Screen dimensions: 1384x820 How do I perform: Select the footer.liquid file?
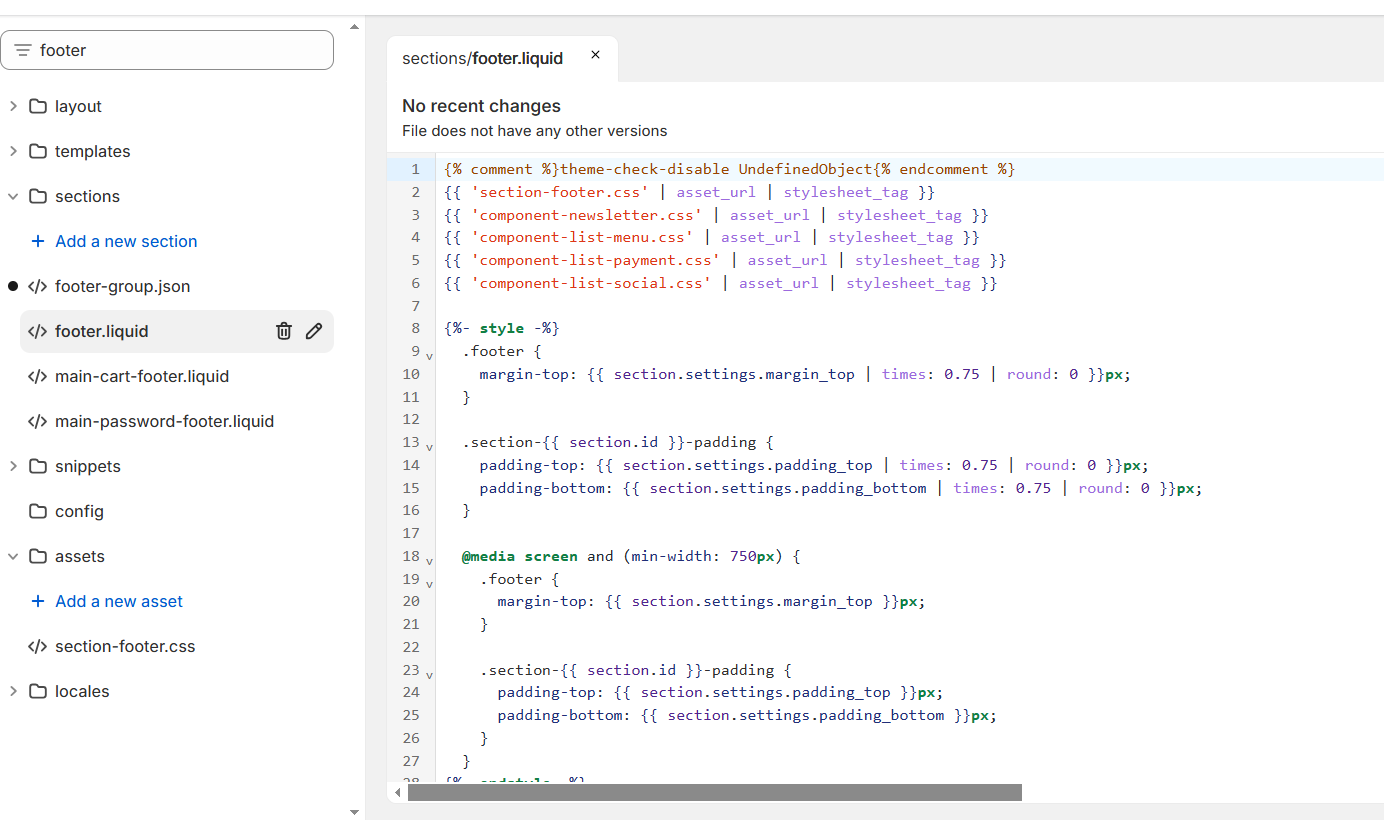[x=102, y=331]
